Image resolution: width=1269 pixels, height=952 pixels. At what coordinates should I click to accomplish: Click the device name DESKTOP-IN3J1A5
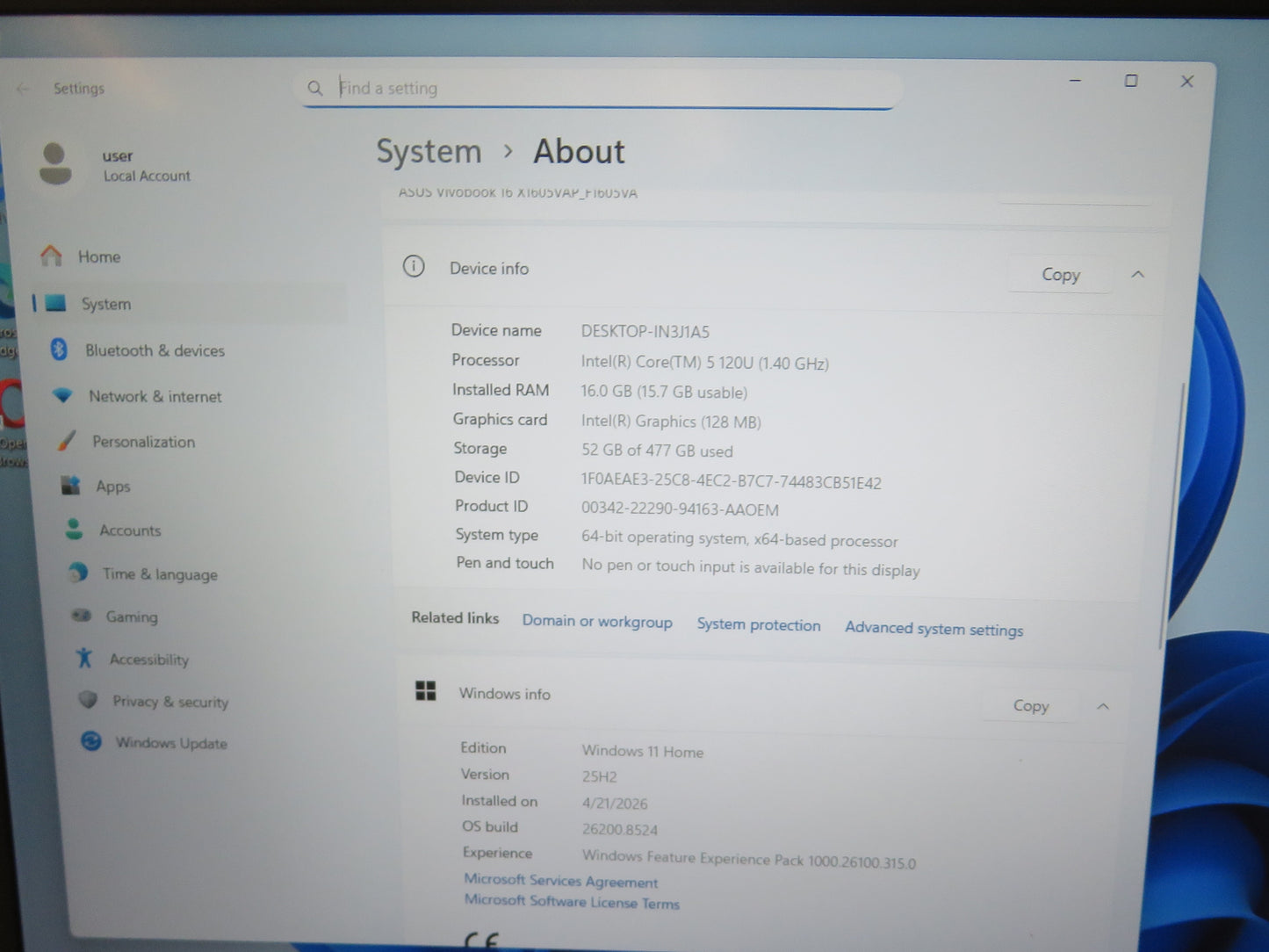[645, 332]
